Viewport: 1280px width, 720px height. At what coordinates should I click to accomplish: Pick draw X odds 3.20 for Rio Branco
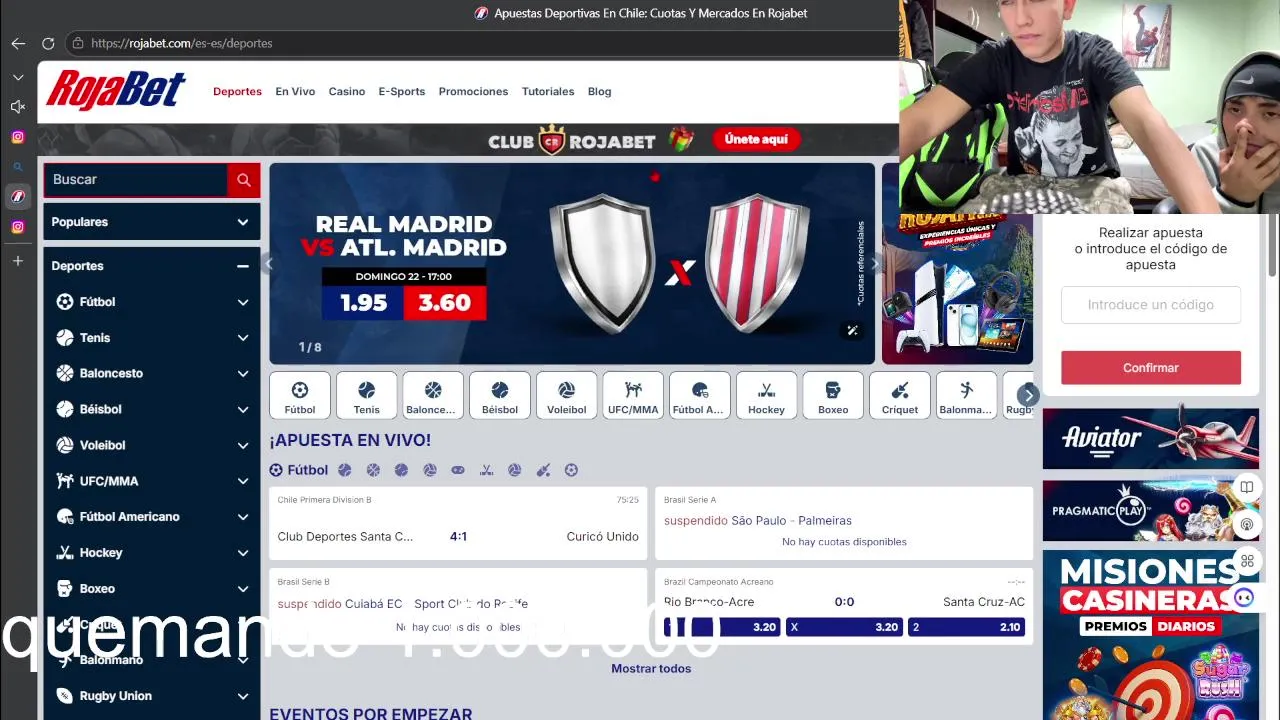[x=844, y=627]
